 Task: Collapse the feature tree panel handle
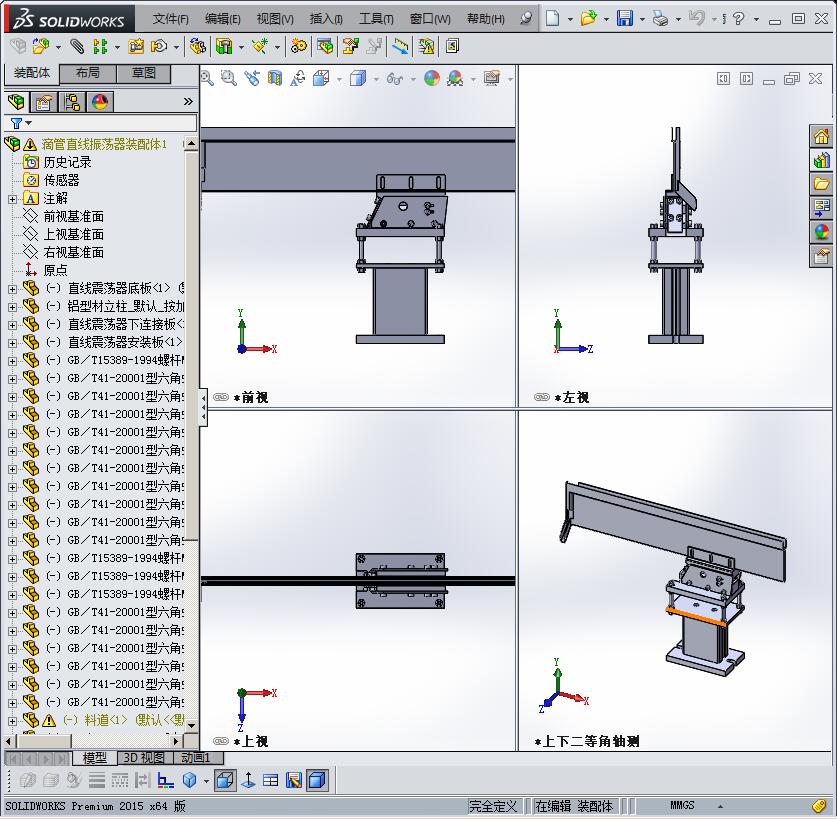203,407
